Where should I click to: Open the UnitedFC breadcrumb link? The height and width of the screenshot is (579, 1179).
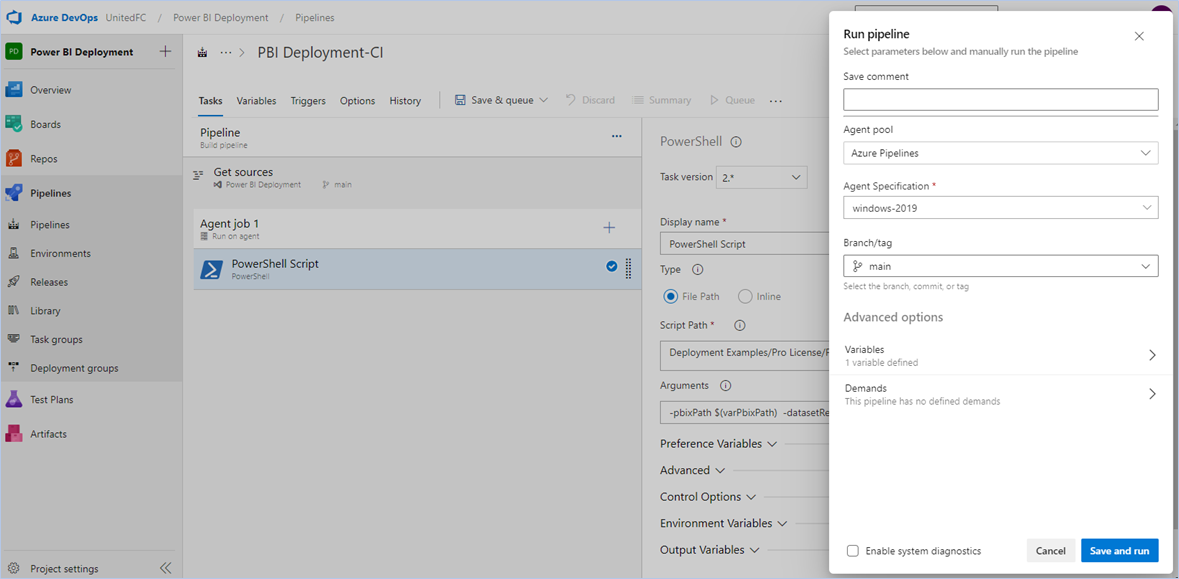(127, 17)
